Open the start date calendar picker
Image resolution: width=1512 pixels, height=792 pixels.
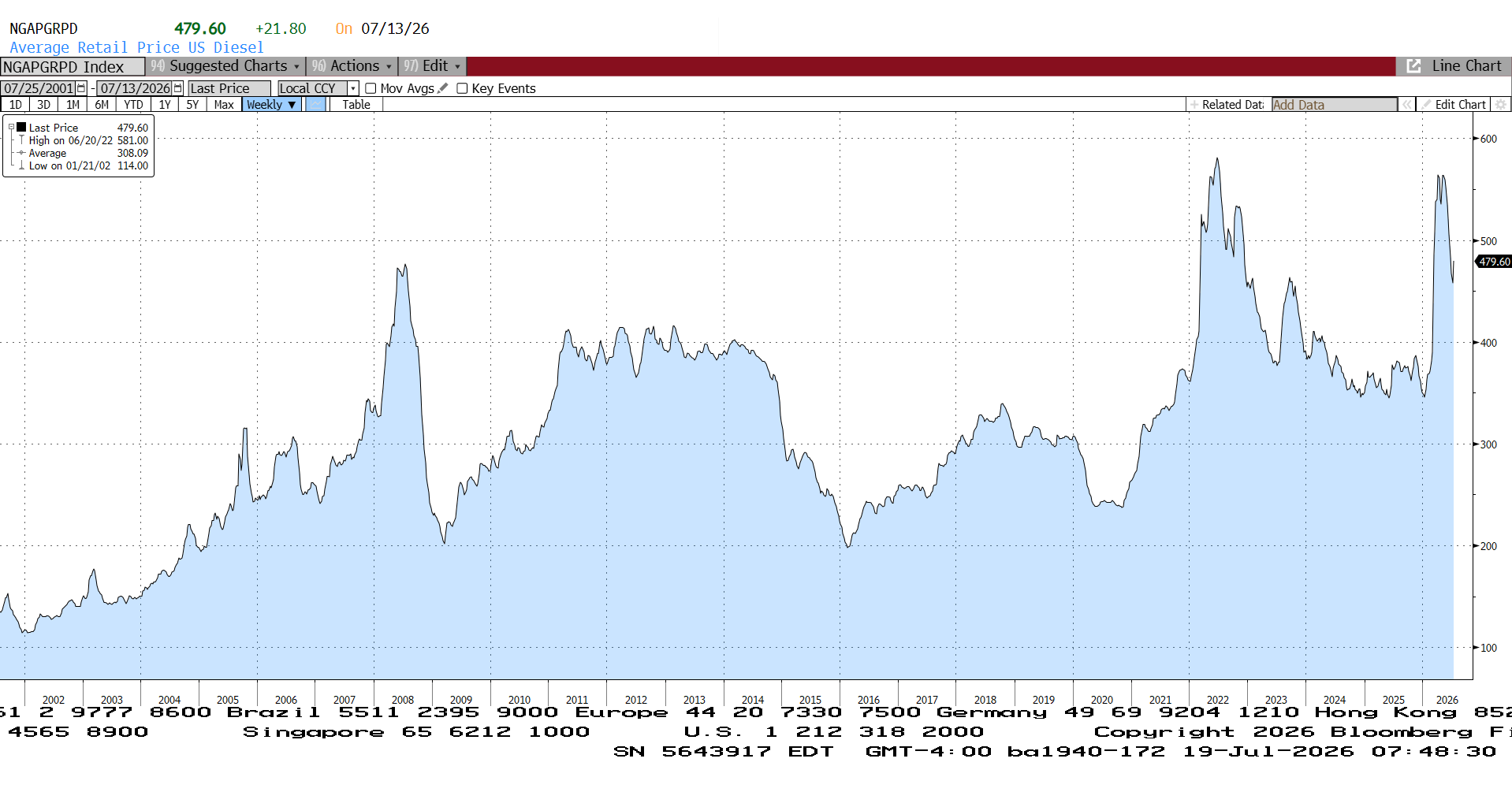tap(81, 88)
